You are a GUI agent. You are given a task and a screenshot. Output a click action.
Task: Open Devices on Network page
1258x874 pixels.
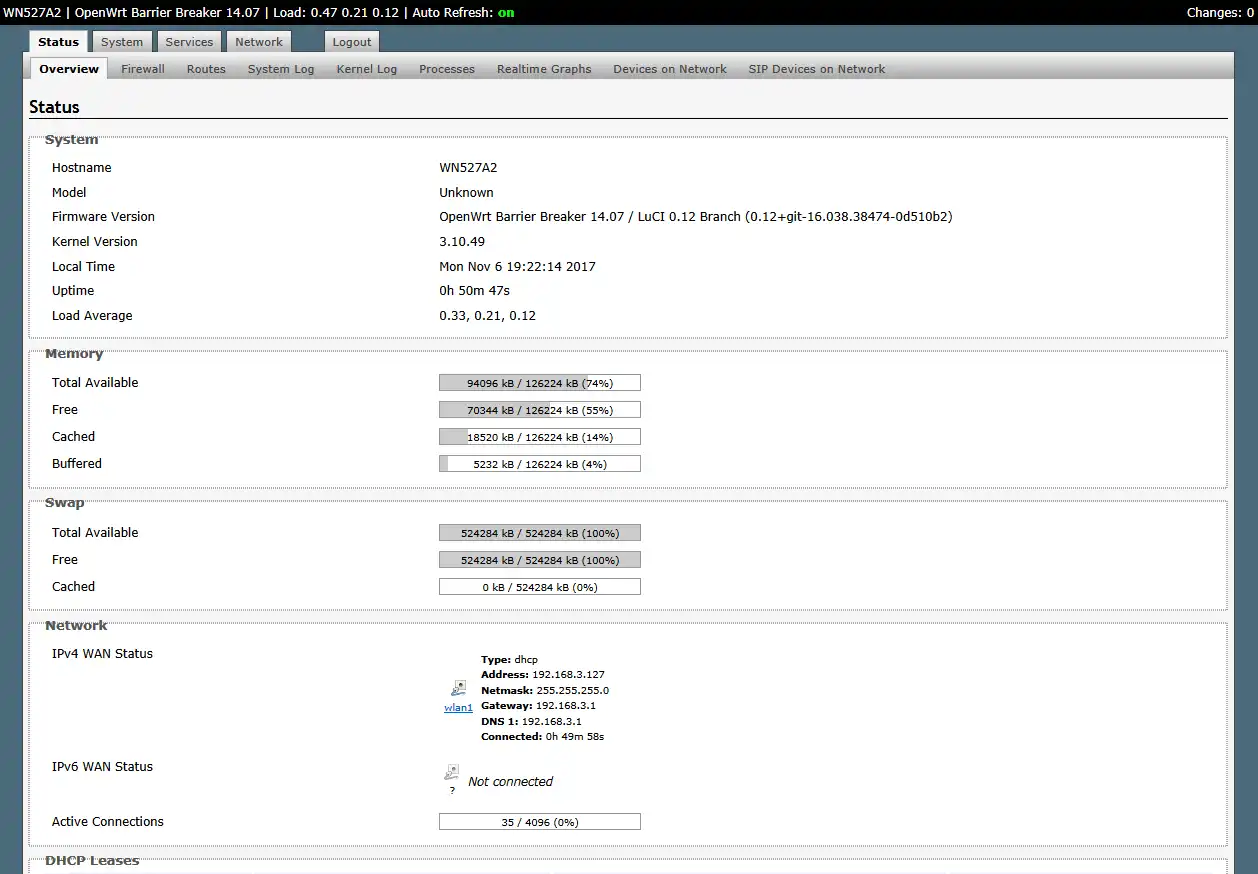(x=670, y=69)
